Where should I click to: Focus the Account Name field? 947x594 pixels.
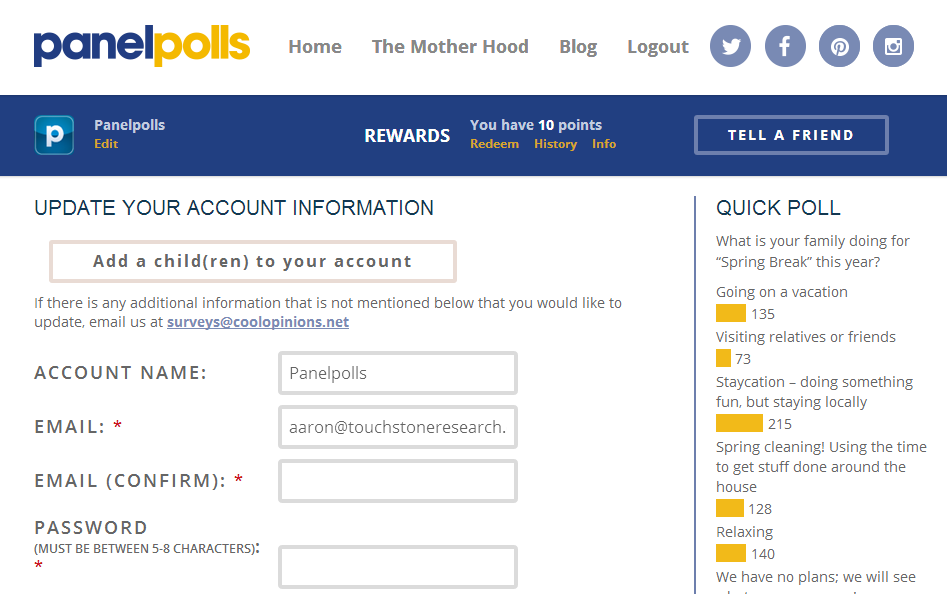point(397,373)
